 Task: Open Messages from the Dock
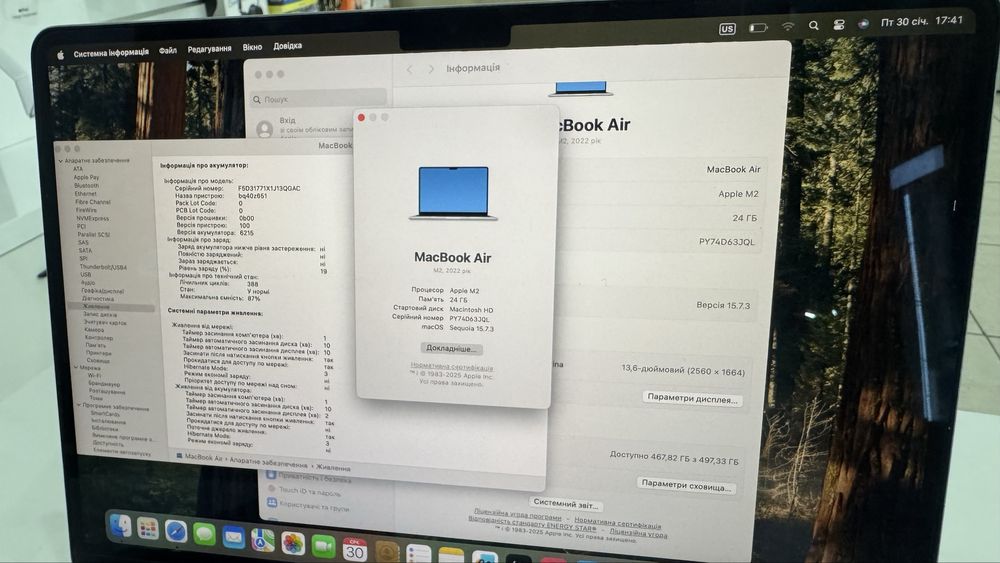coord(204,534)
